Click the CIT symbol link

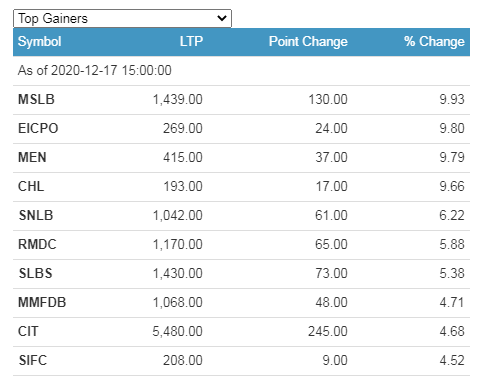click(28, 331)
